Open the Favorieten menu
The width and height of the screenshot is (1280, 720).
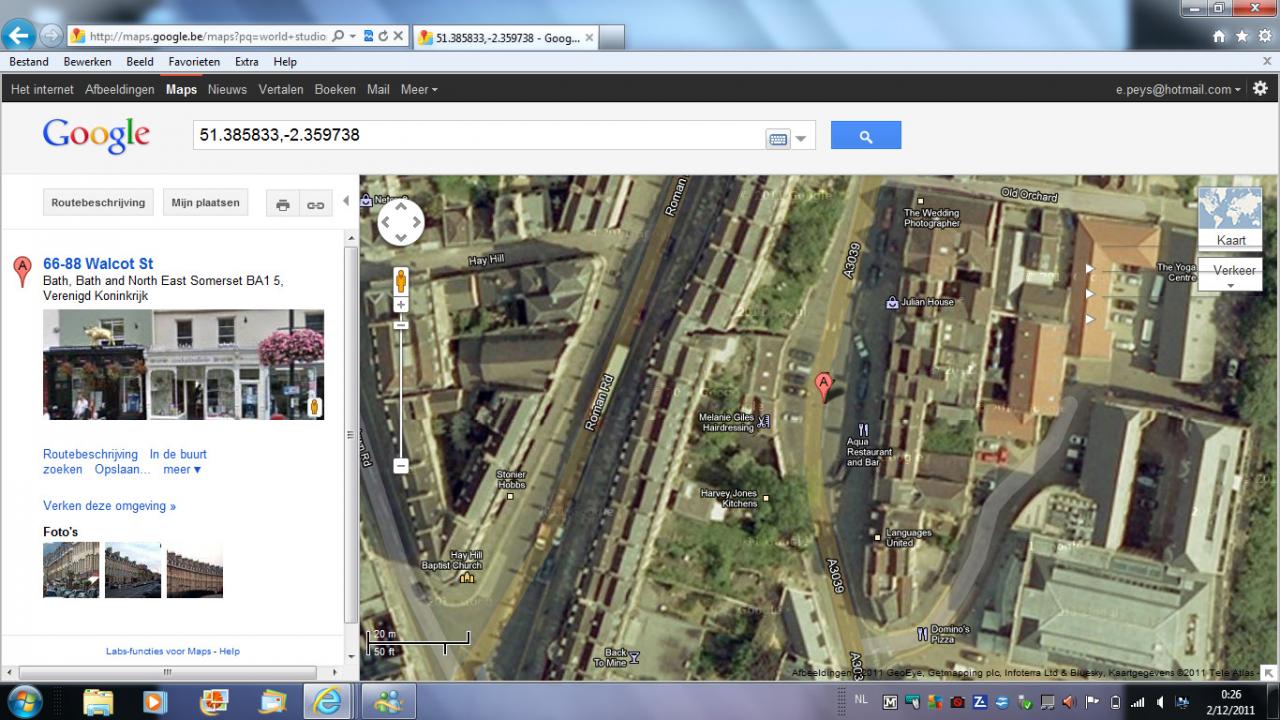pos(194,62)
